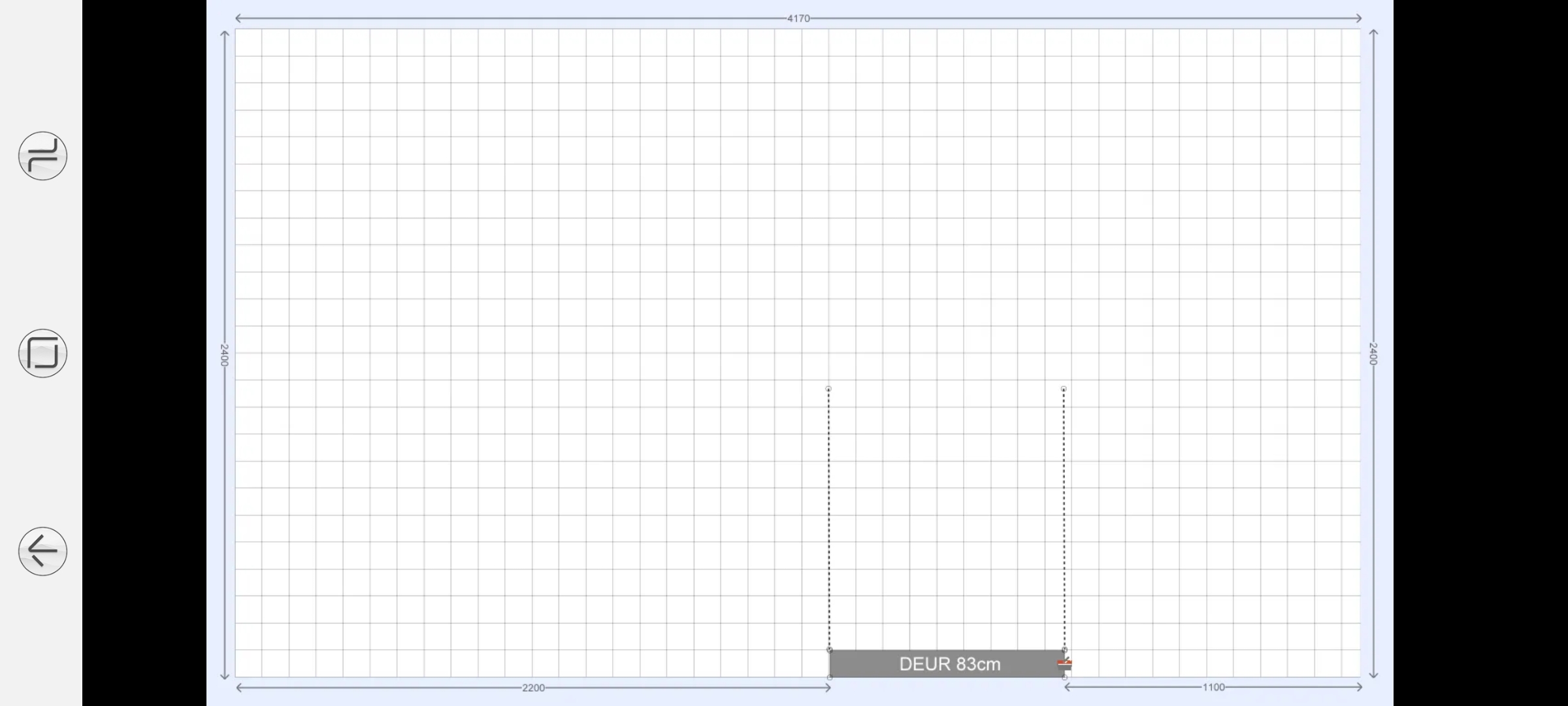Click the 4170 width dimension label
Image resolution: width=1568 pixels, height=706 pixels.
tap(798, 18)
